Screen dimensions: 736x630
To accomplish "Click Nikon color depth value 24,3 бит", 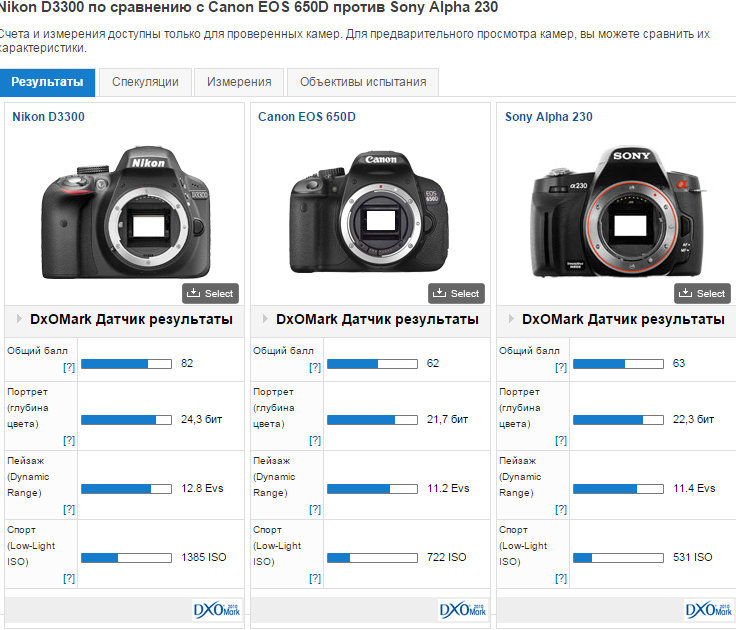I will click(201, 419).
